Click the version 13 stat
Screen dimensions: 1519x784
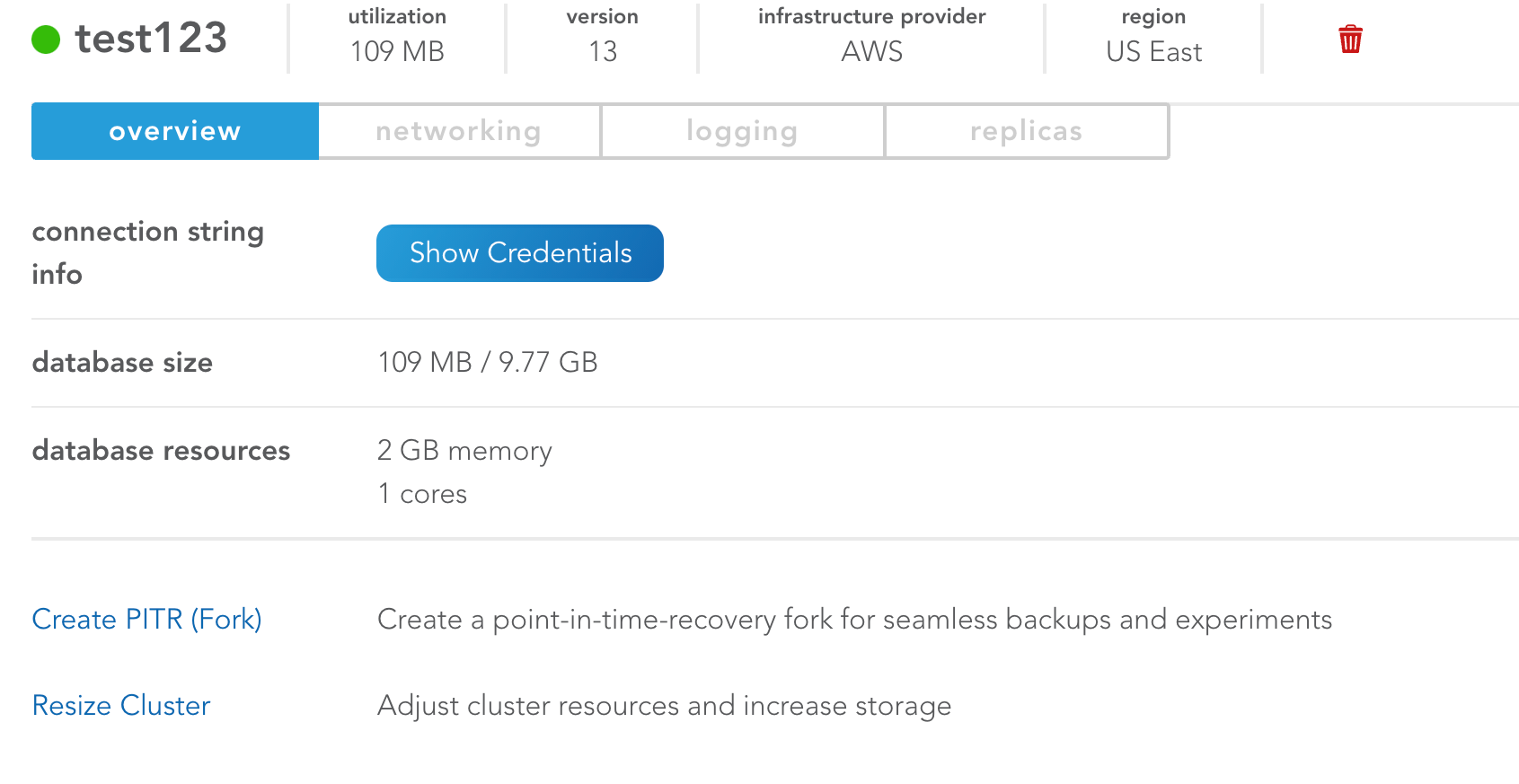603,50
